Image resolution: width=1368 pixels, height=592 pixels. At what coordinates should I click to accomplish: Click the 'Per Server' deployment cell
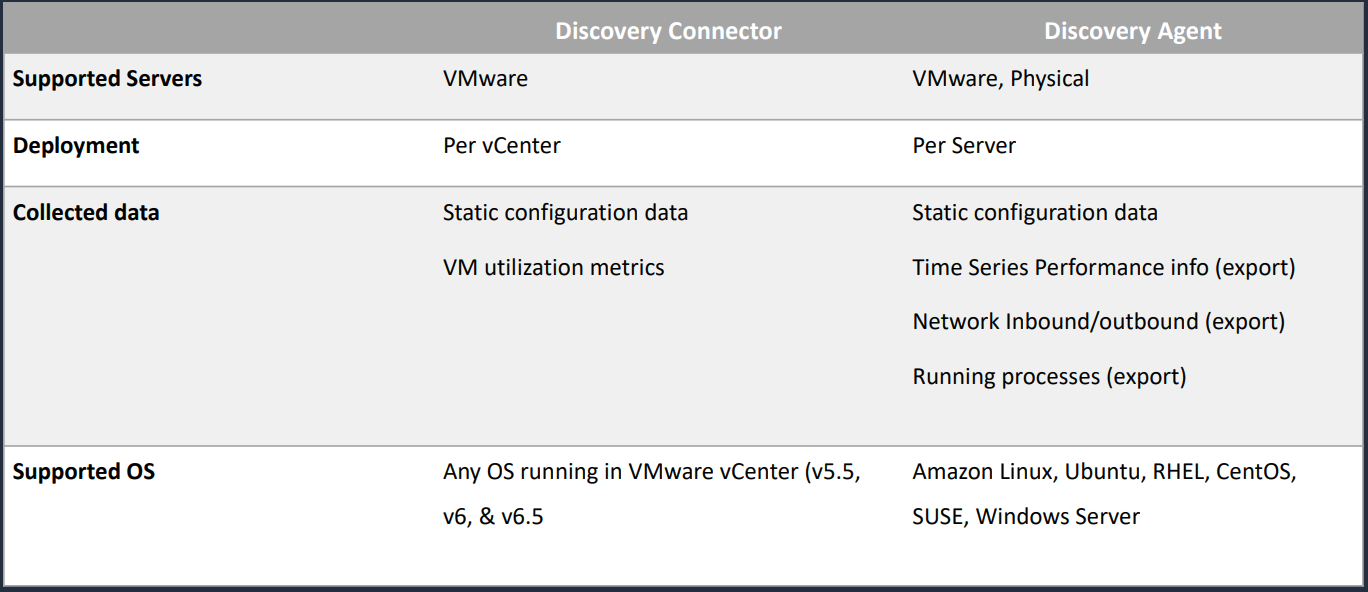pyautogui.click(x=964, y=146)
